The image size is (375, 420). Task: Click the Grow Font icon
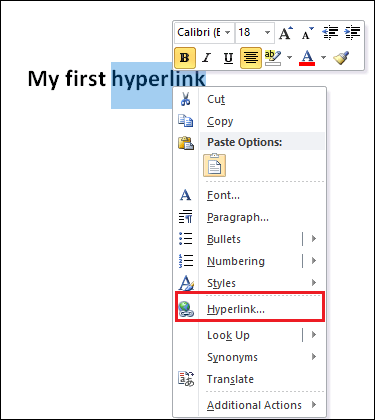286,33
